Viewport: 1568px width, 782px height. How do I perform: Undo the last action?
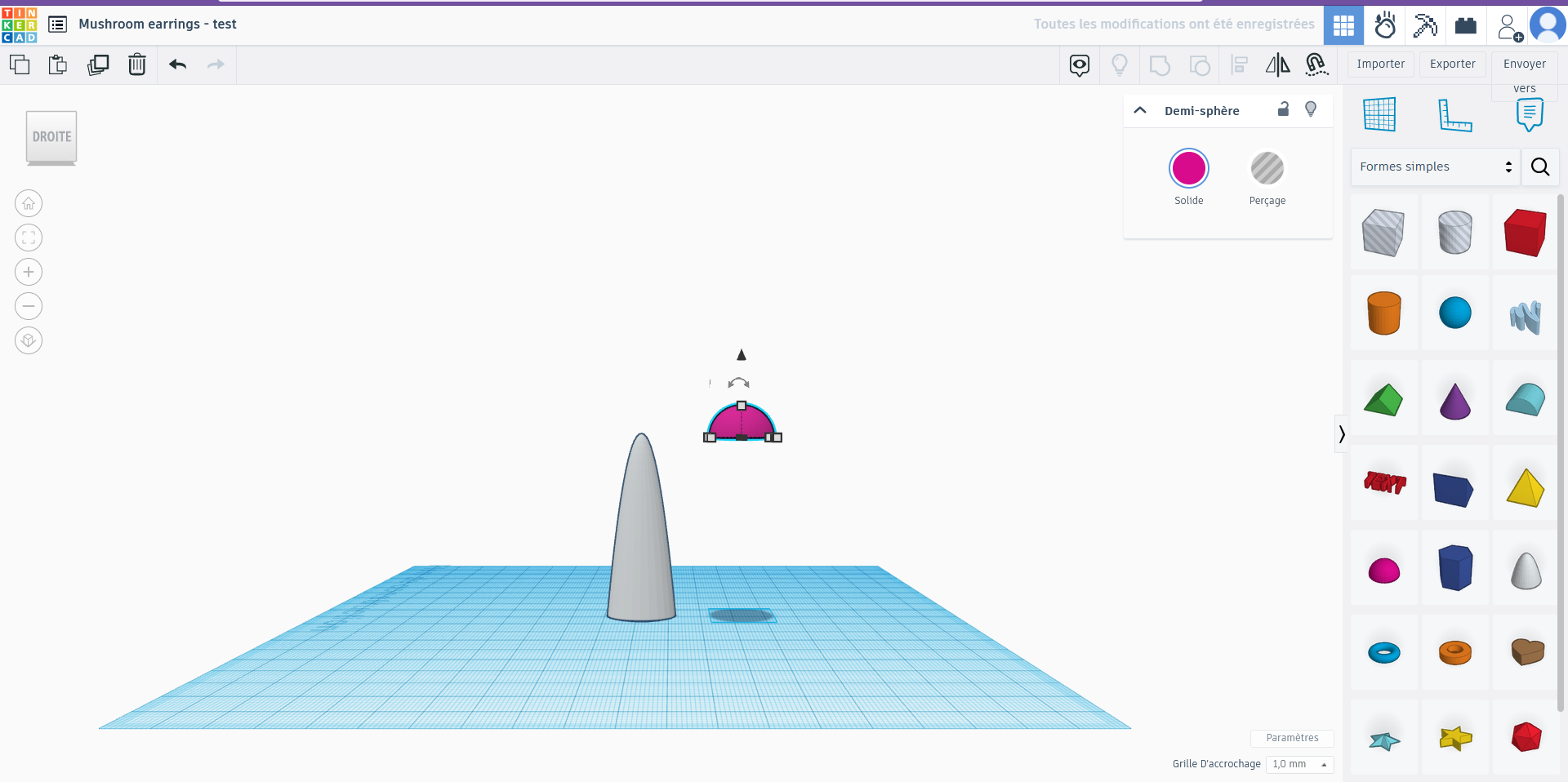click(177, 64)
